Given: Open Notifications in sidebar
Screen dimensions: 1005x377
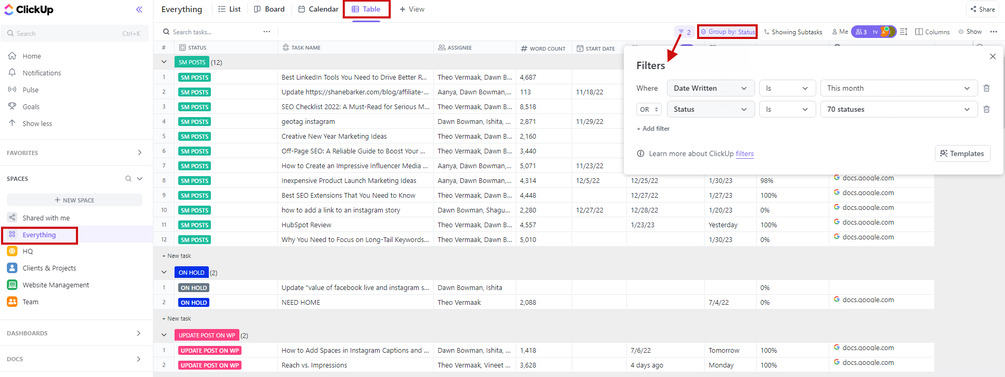Looking at the screenshot, I should pos(42,73).
